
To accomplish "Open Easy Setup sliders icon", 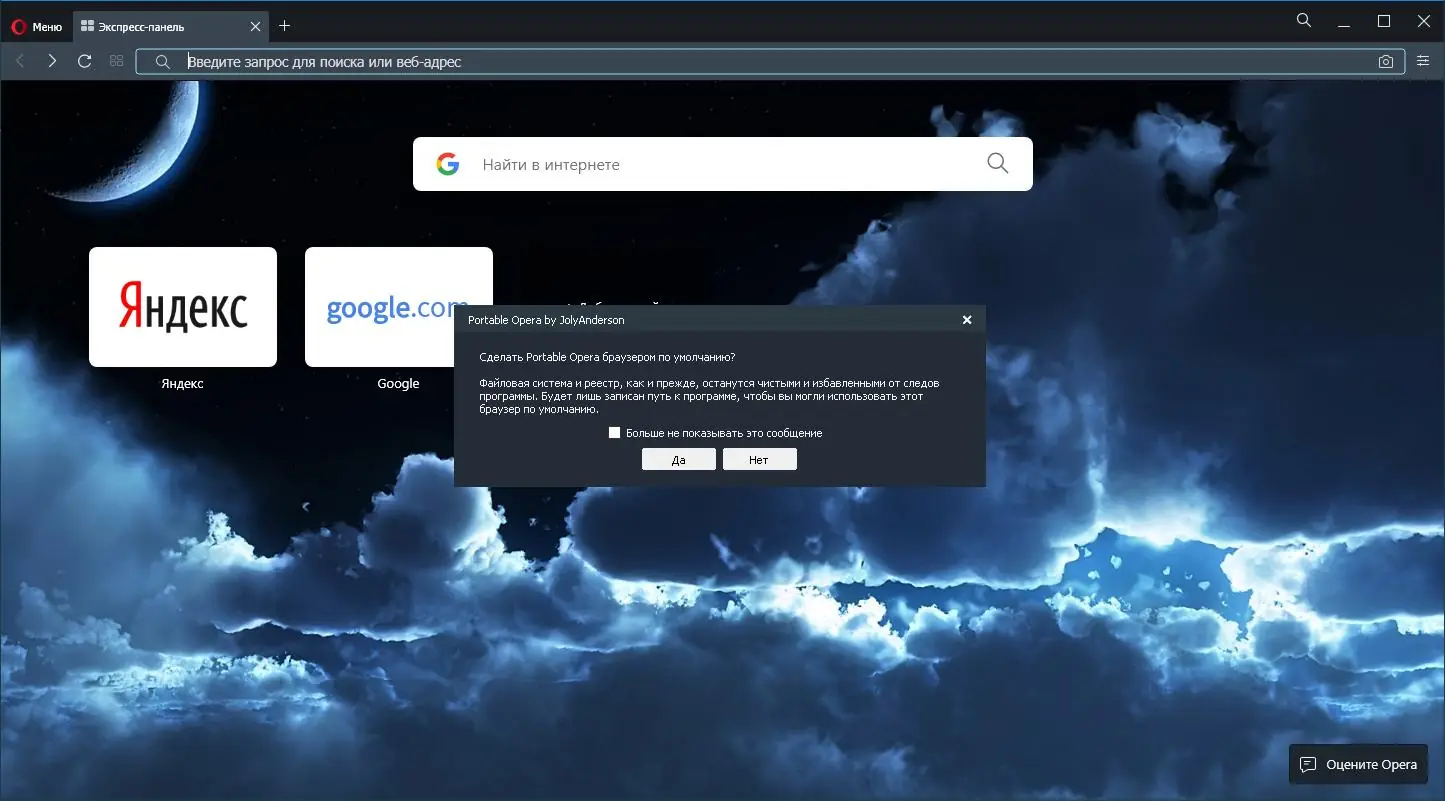I will tap(1423, 61).
